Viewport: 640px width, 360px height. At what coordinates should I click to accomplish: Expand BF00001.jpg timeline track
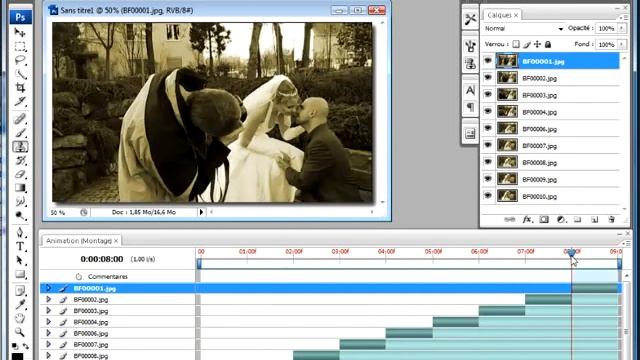tap(49, 288)
